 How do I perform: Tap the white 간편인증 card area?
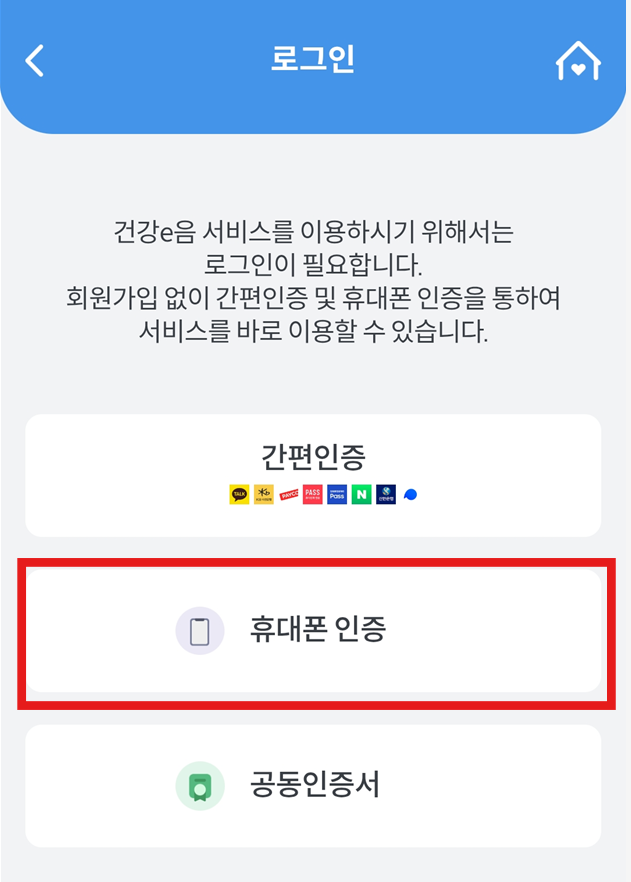tap(315, 475)
